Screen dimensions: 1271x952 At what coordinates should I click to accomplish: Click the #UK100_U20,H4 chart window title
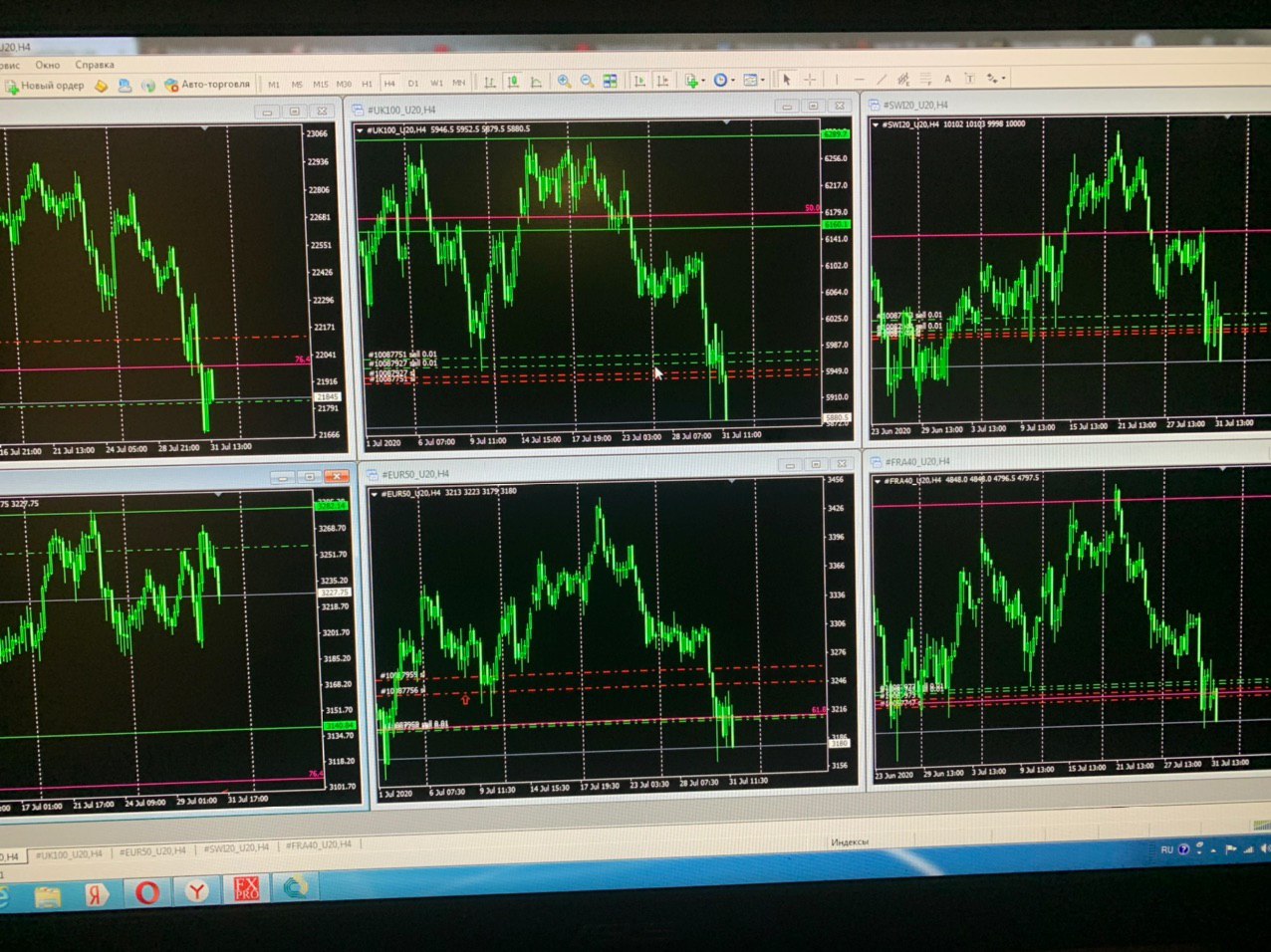(x=401, y=110)
